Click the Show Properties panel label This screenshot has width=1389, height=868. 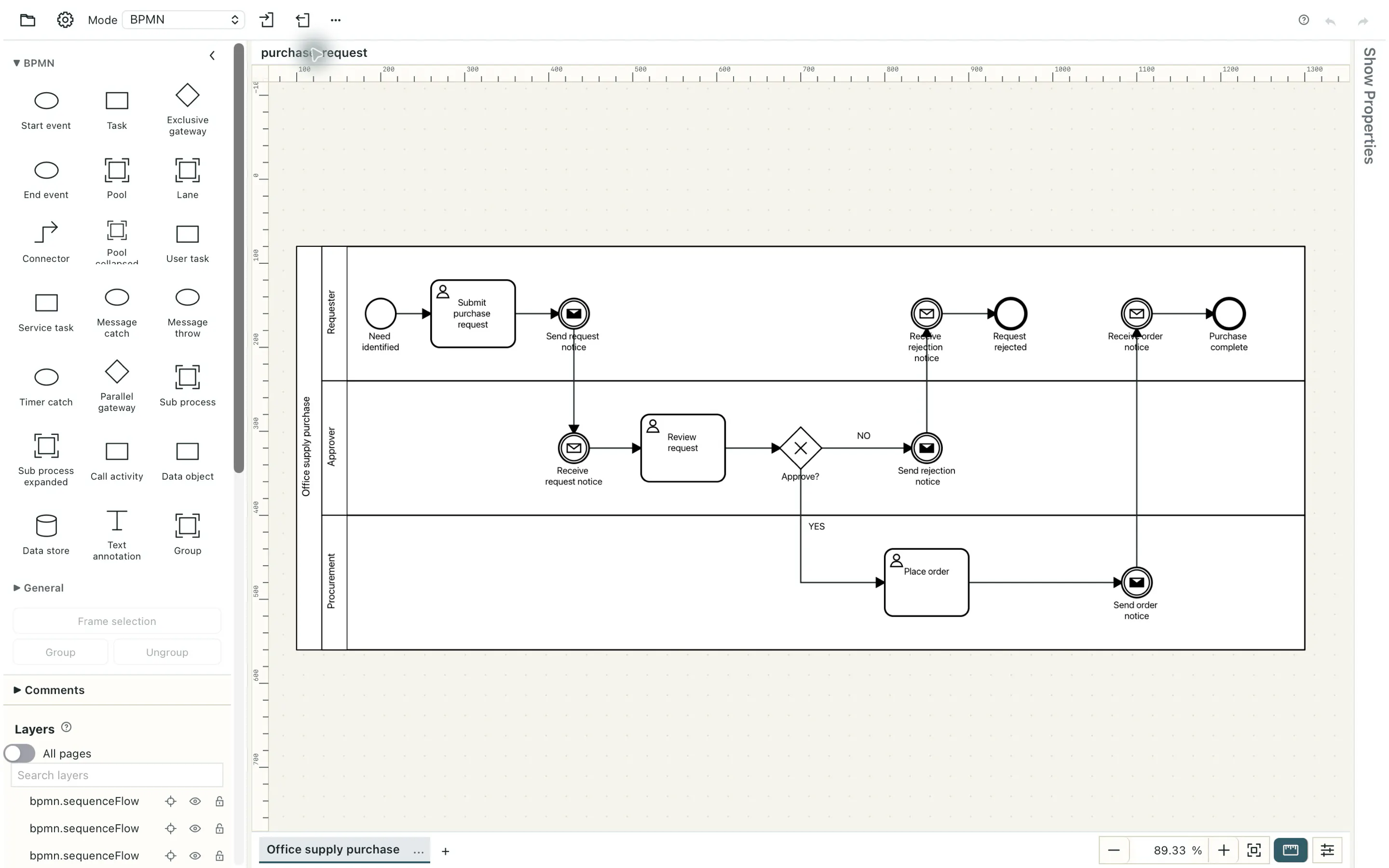coord(1370,106)
